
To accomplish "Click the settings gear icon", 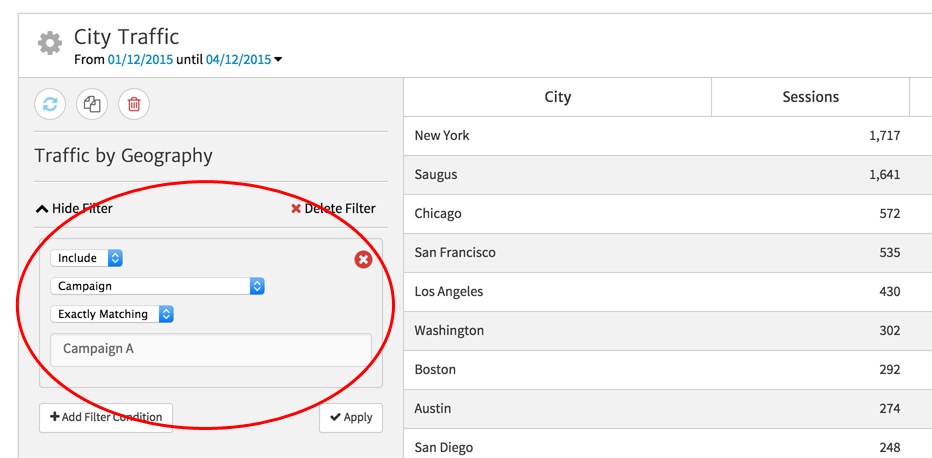I will pos(49,44).
